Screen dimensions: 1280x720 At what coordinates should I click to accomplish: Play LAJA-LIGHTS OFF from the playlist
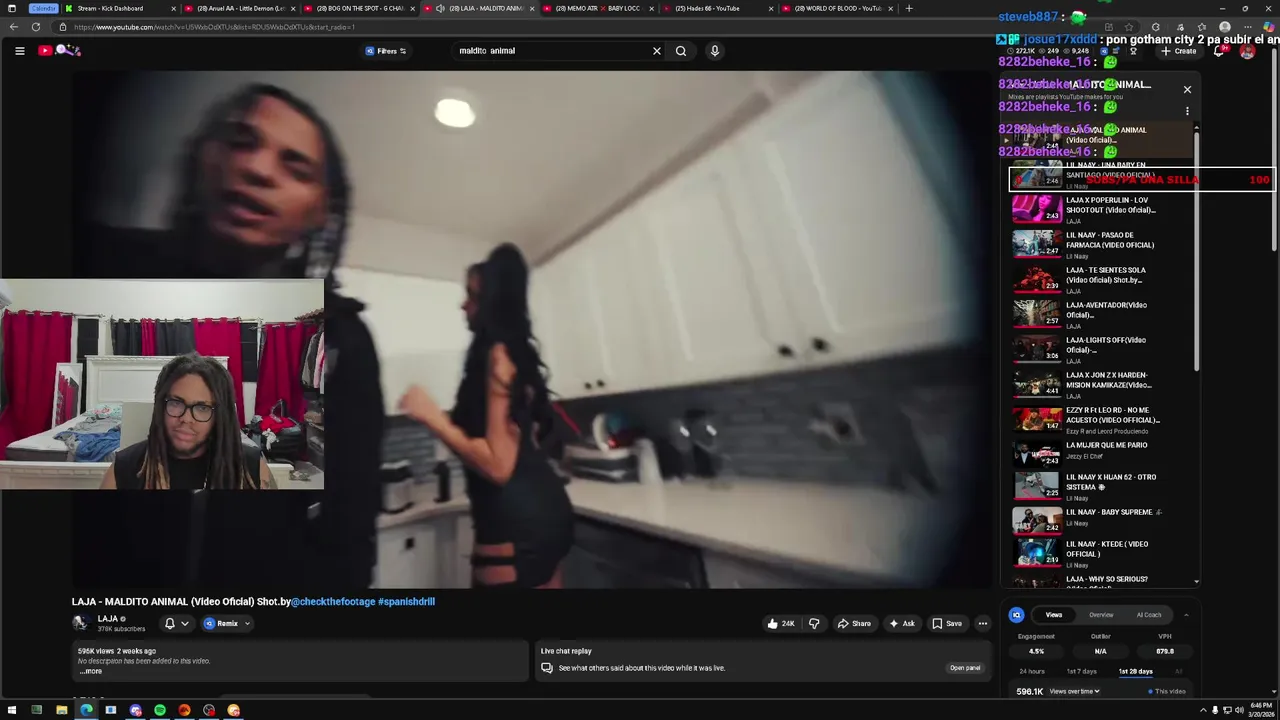pos(1100,349)
